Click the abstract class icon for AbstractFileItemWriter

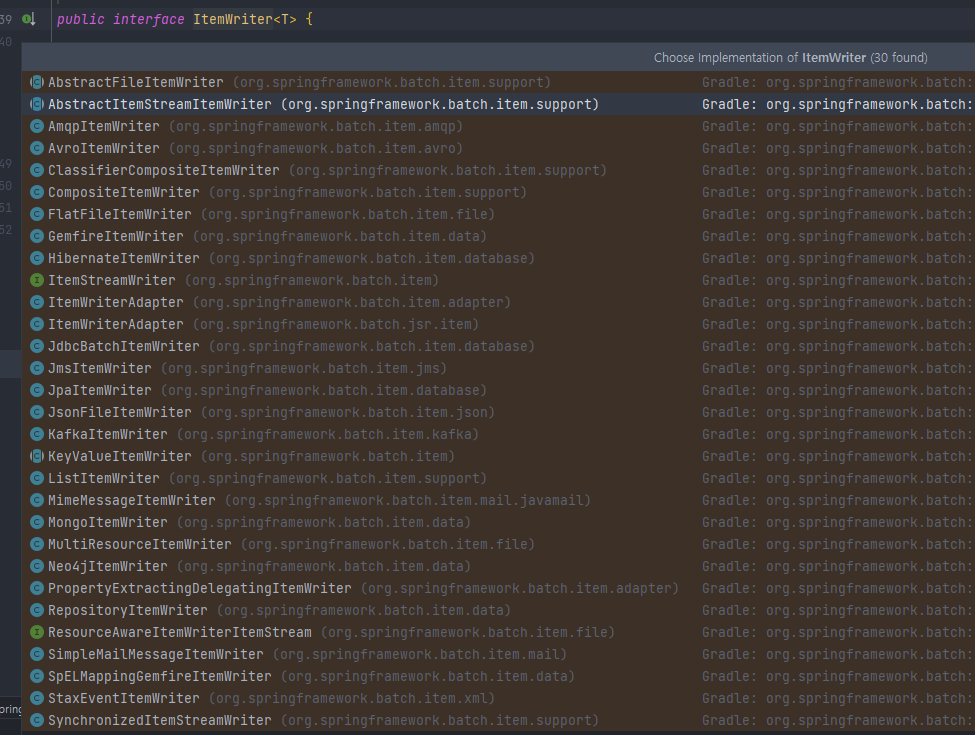point(37,82)
